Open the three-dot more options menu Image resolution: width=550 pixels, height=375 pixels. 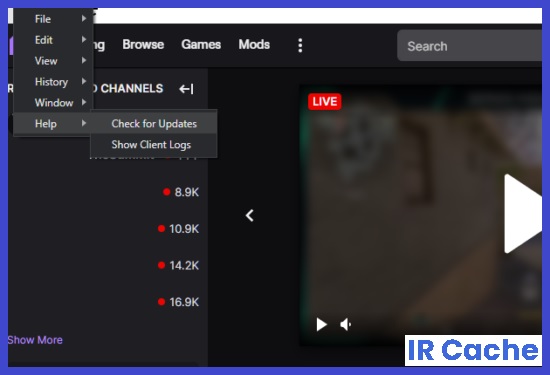click(x=300, y=45)
